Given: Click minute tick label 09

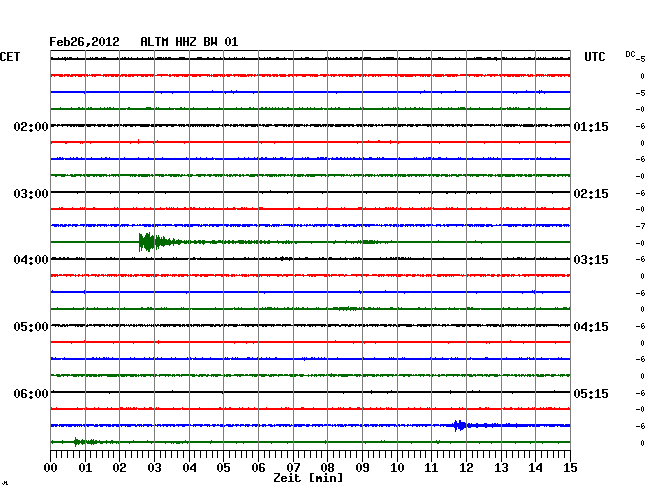Looking at the screenshot, I should (x=362, y=467).
